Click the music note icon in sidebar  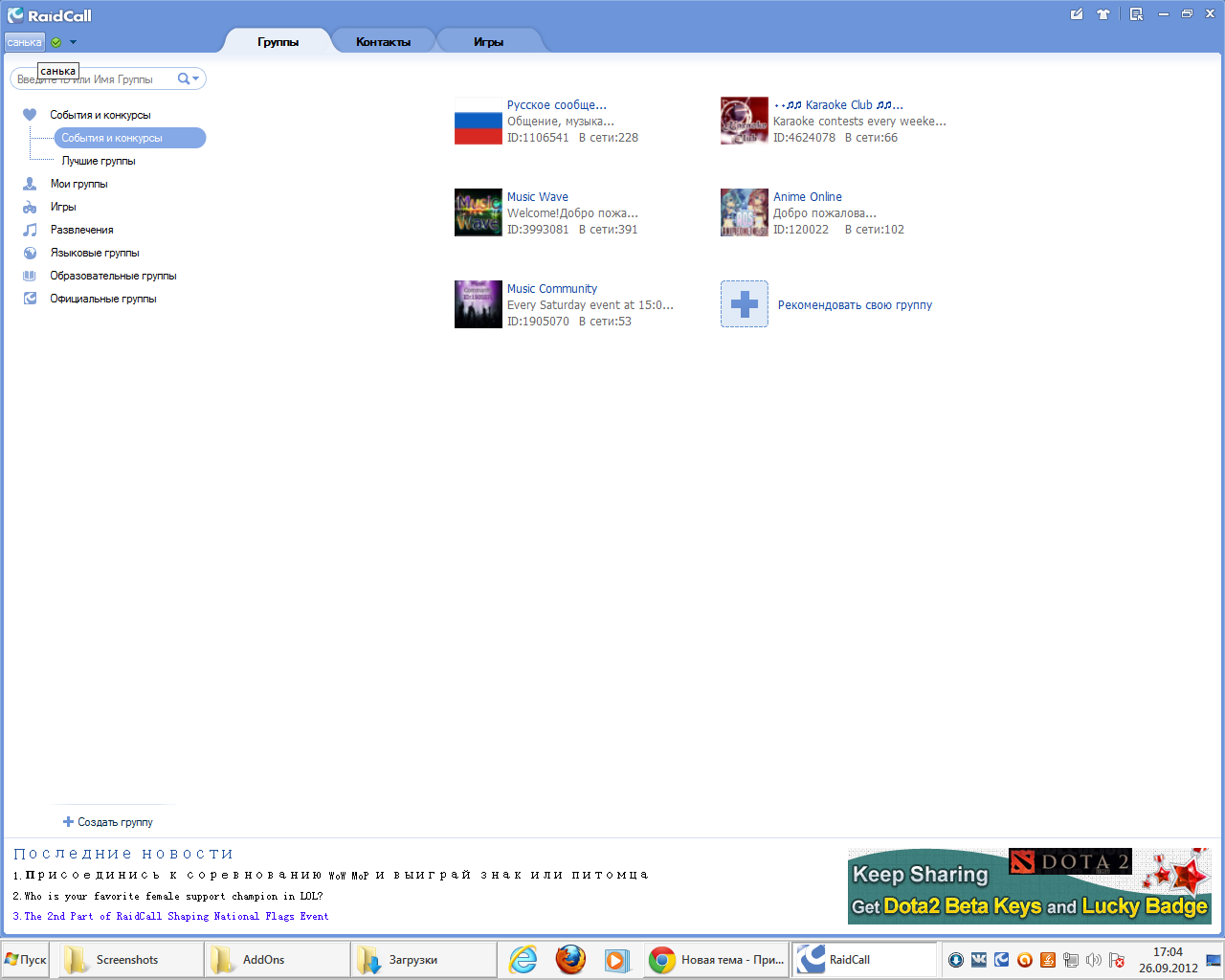coord(30,230)
